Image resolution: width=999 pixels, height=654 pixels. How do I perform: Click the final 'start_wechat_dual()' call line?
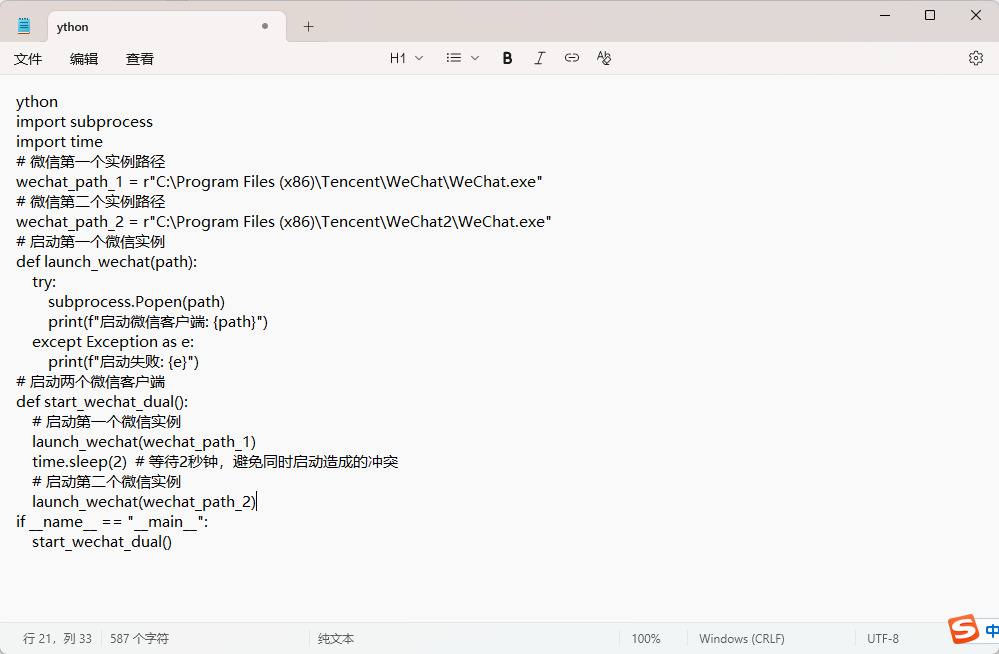pyautogui.click(x=102, y=542)
